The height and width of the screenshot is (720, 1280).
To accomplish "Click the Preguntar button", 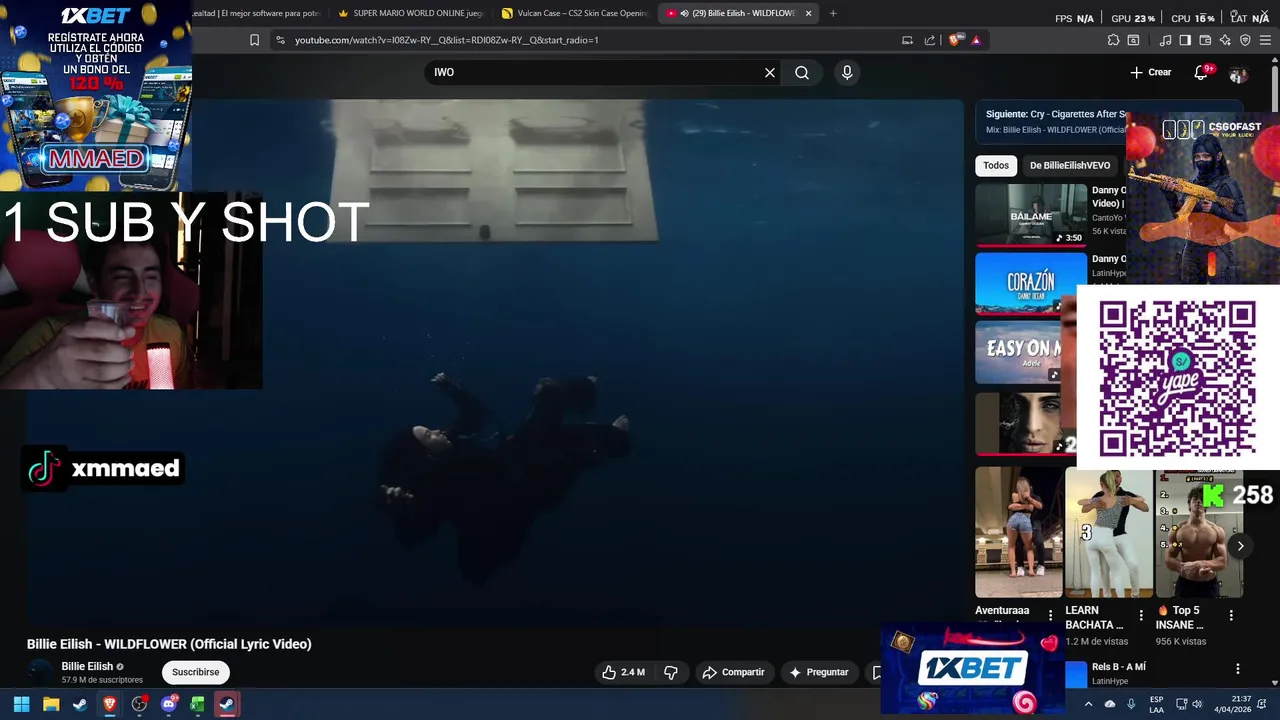I will pos(819,672).
